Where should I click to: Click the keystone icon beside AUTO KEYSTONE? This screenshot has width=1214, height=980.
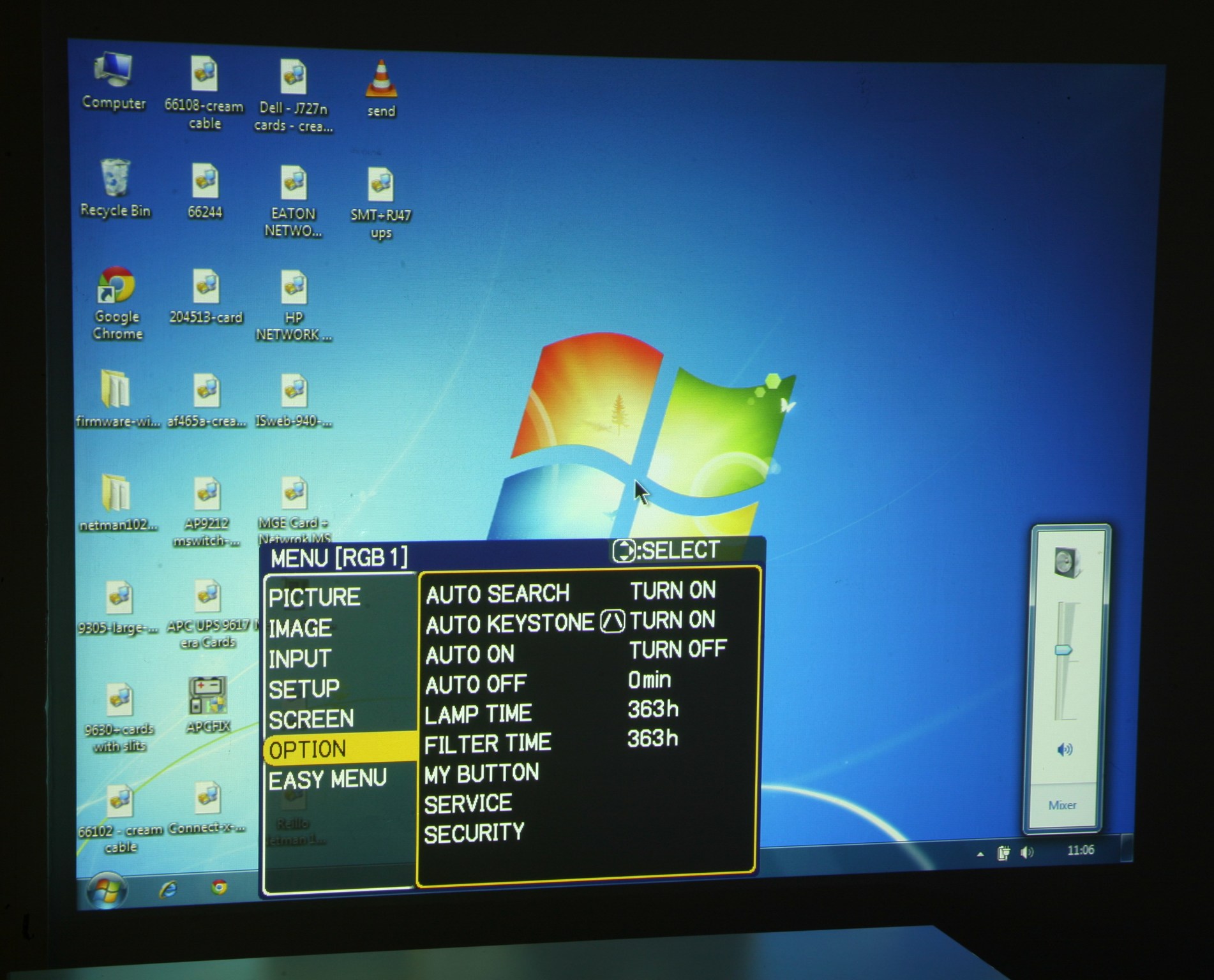[612, 621]
